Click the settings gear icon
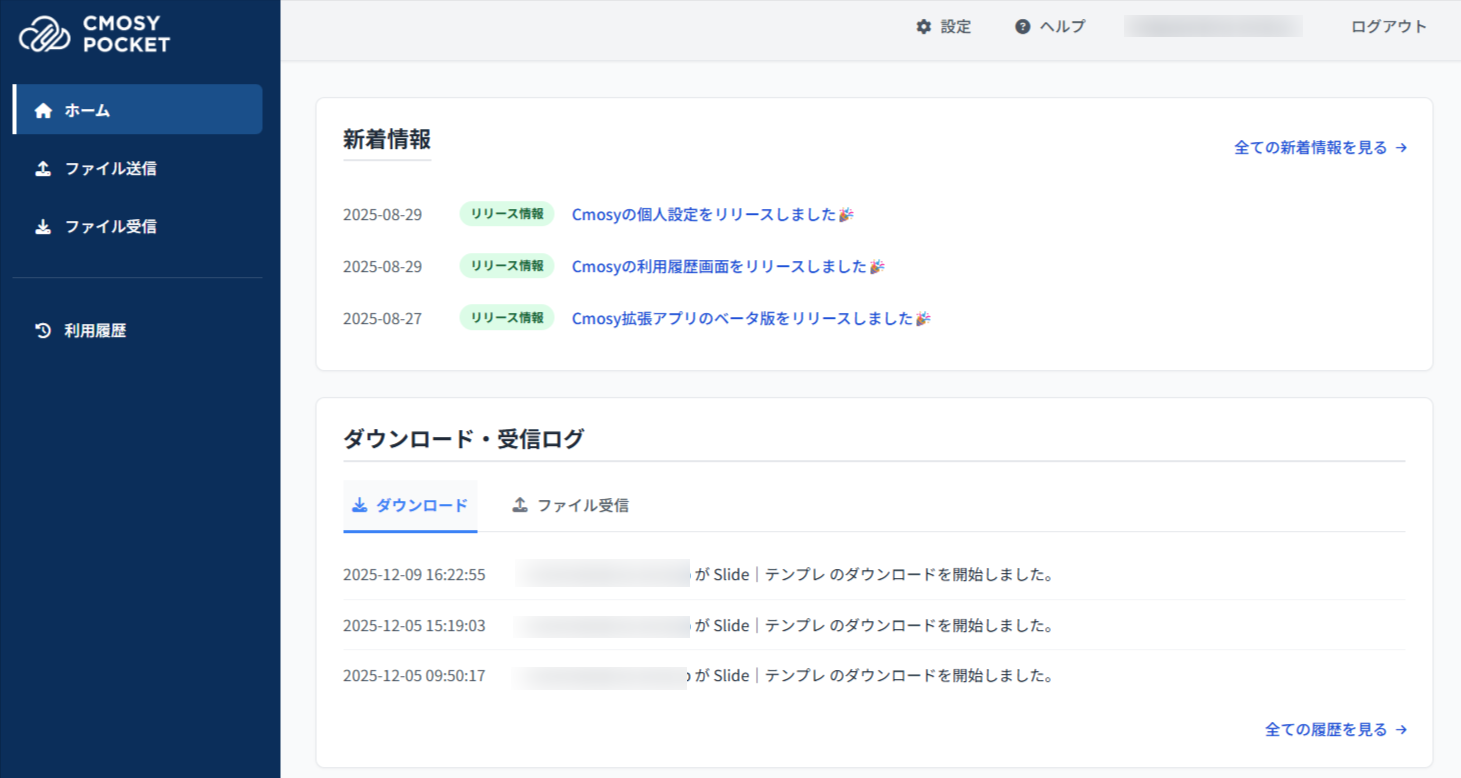The image size is (1461, 778). point(923,27)
